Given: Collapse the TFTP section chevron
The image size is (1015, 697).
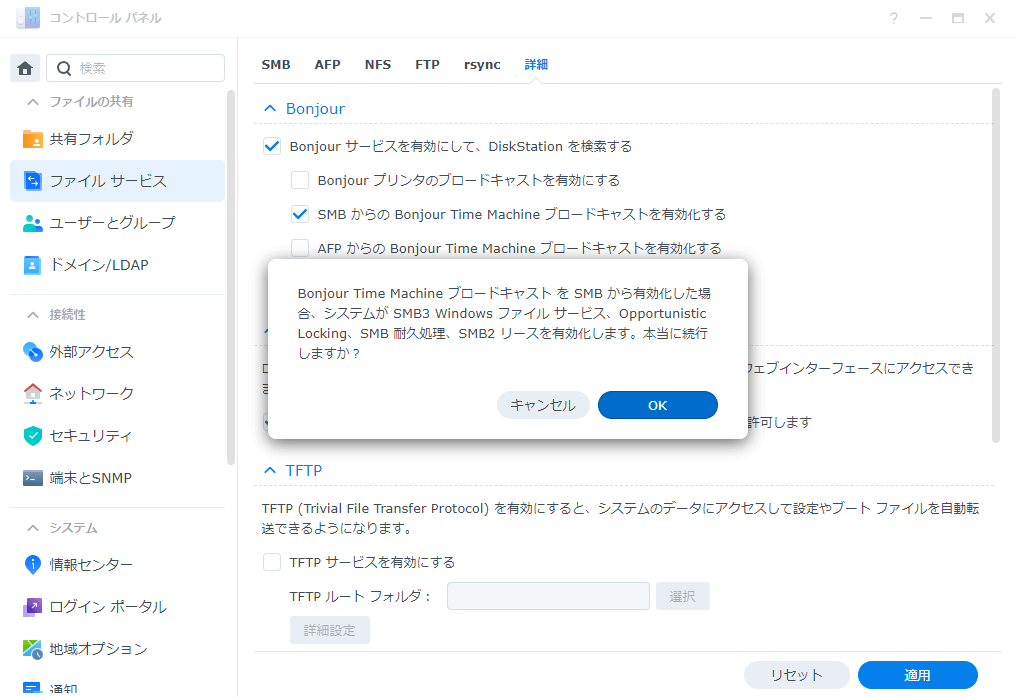Looking at the screenshot, I should pyautogui.click(x=269, y=470).
